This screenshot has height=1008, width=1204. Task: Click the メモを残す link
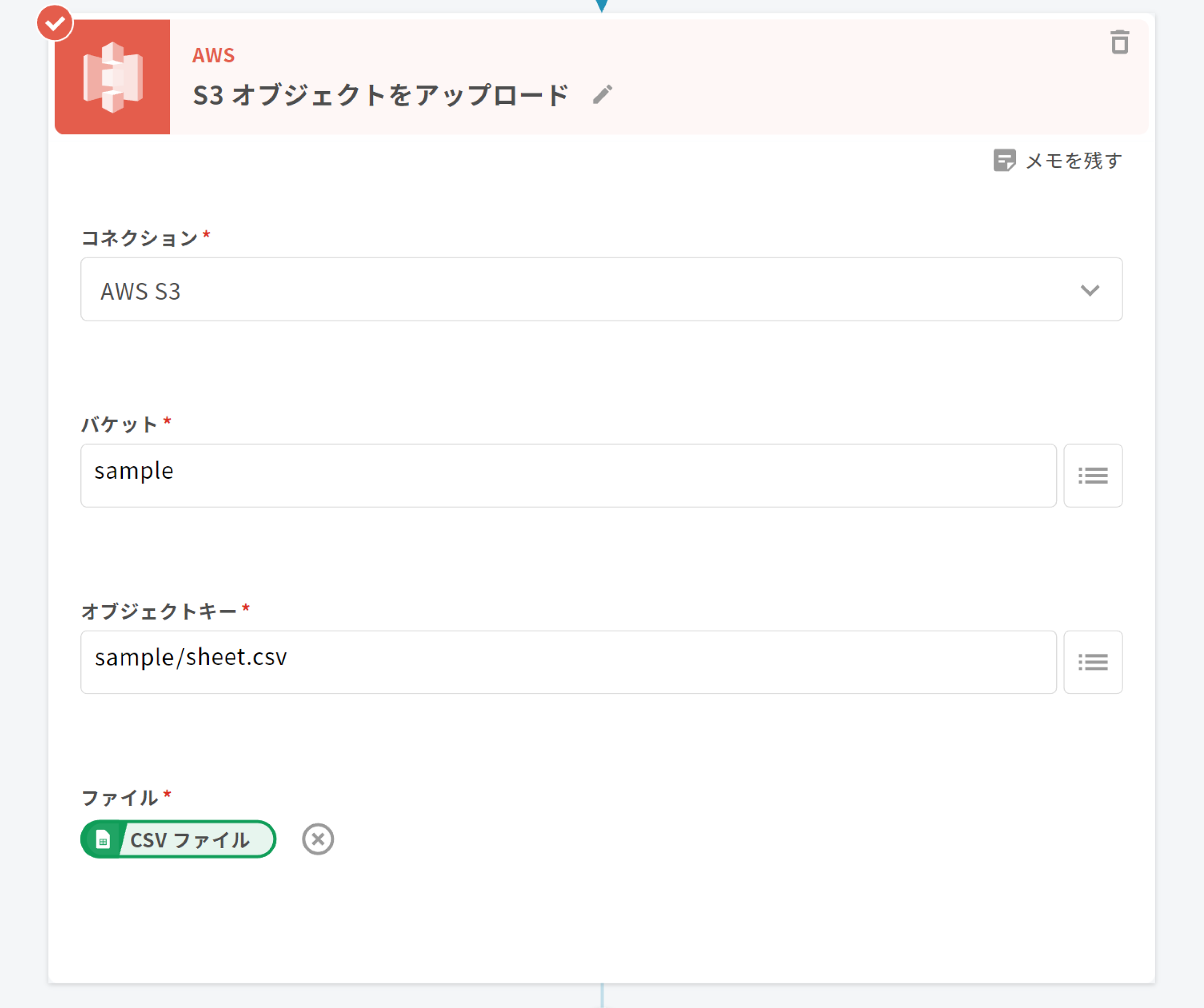click(1073, 161)
